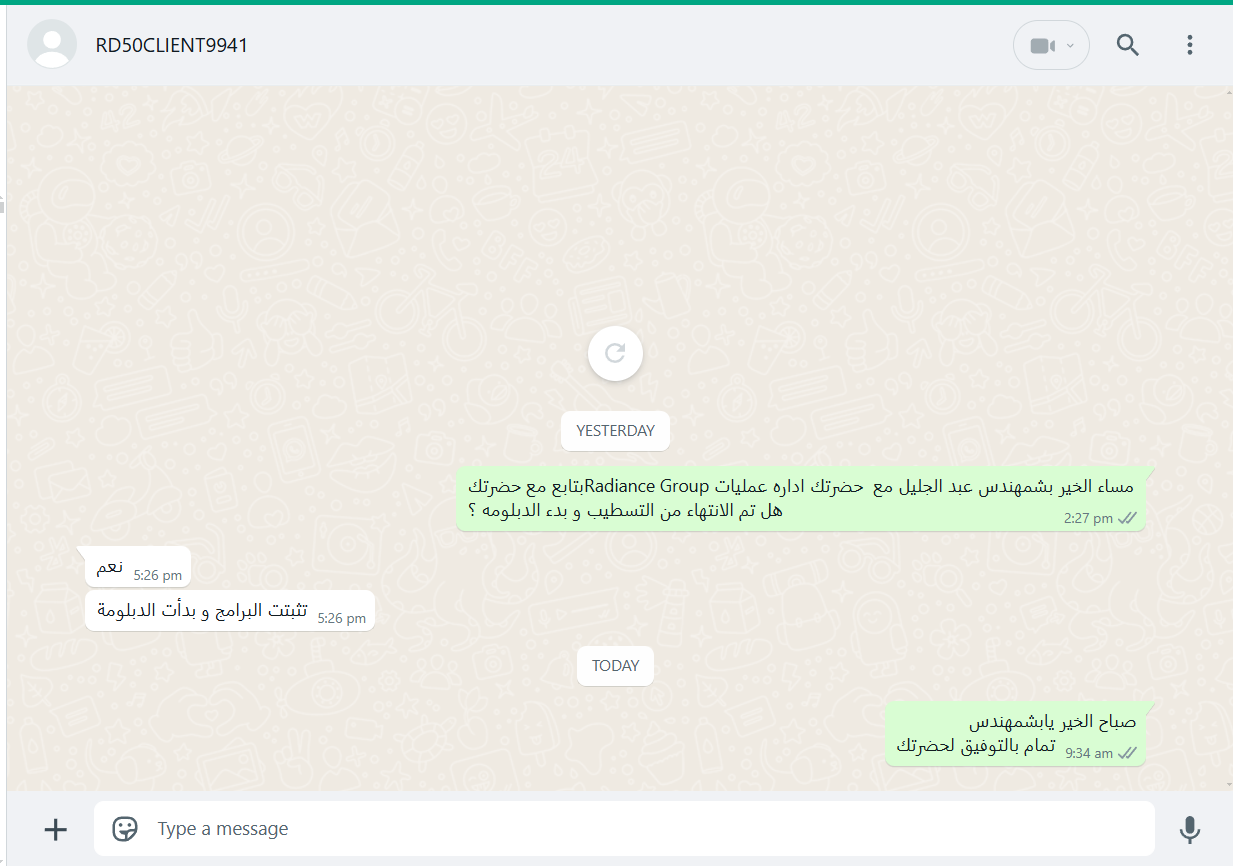The image size is (1233, 866).
Task: Start a video call with the contact
Action: point(1043,45)
